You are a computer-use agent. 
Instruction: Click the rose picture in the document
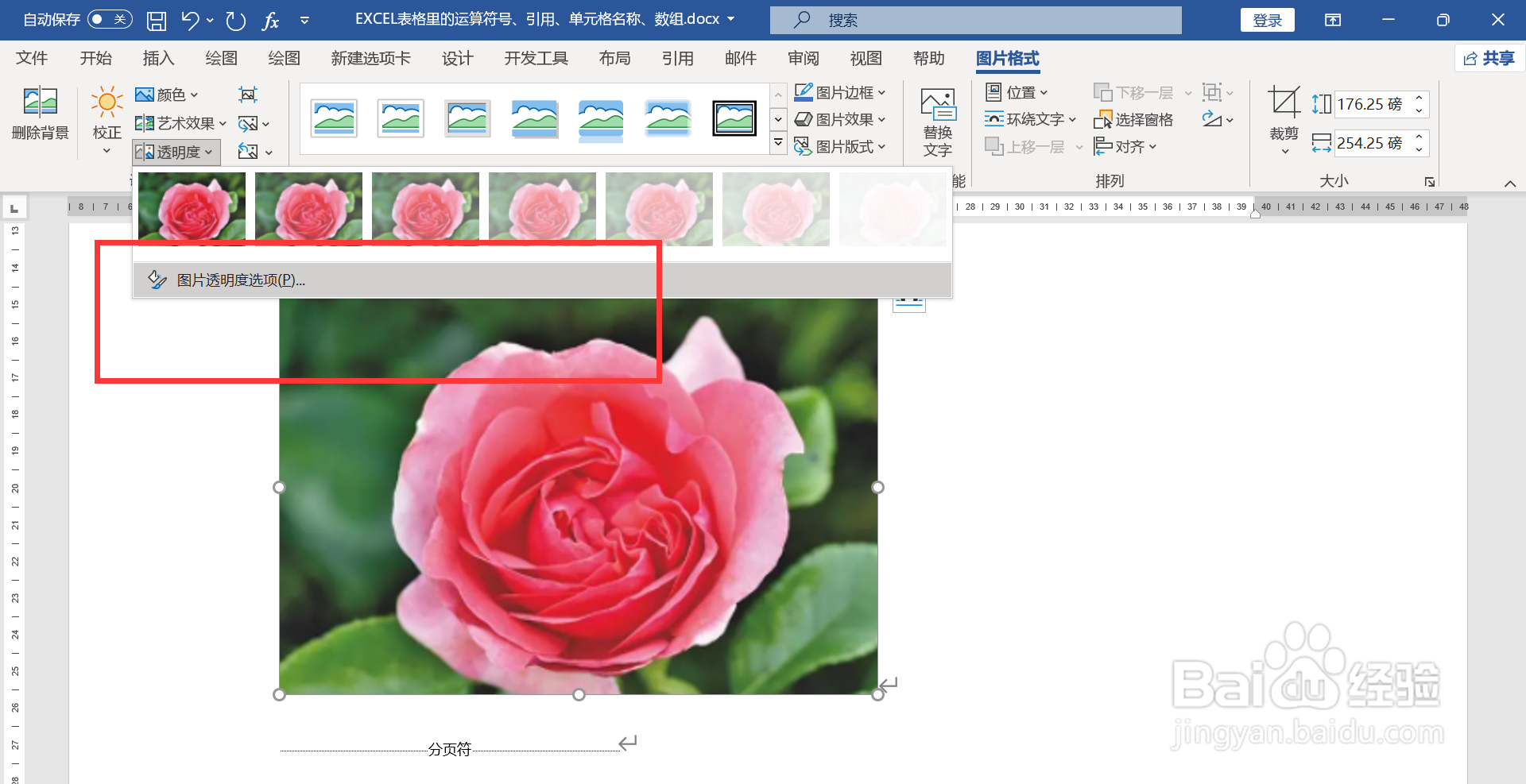click(579, 496)
